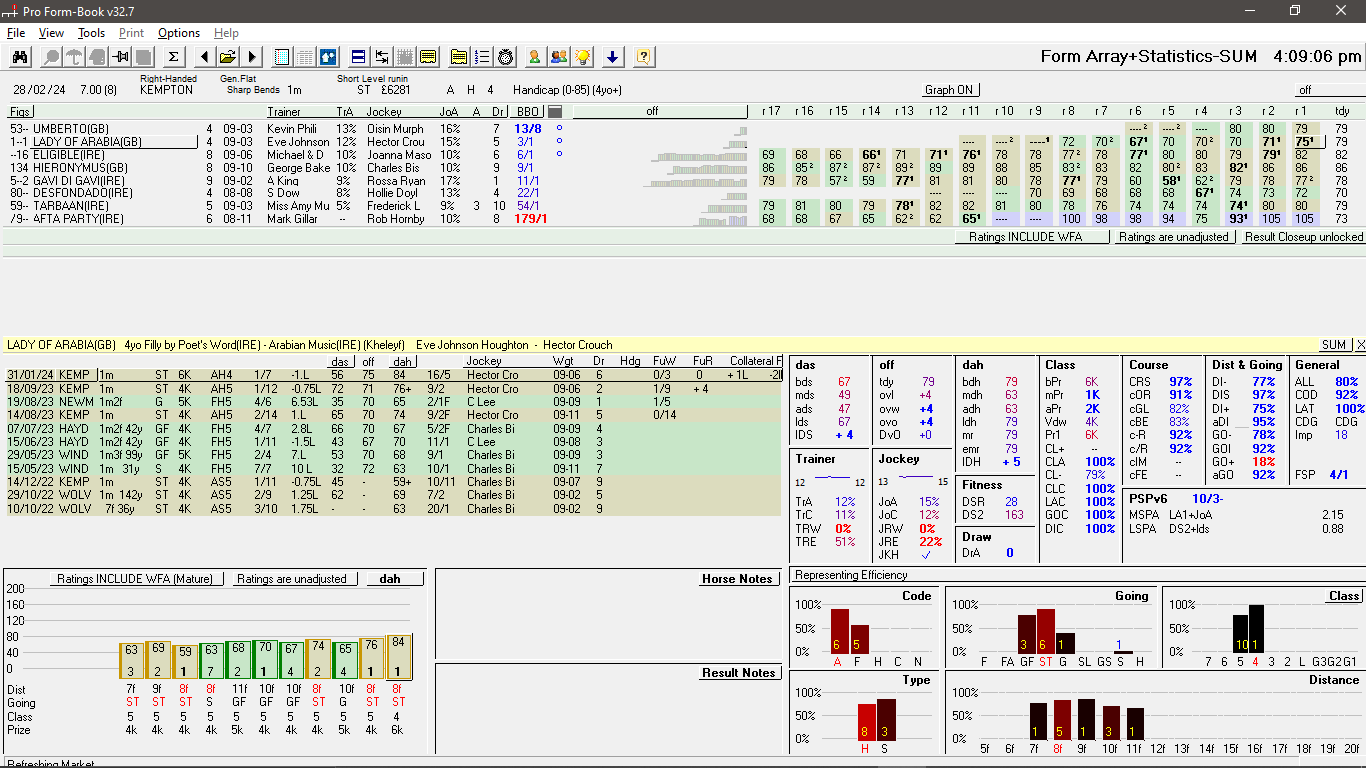Open the binoculars search tool
This screenshot has height=768, width=1366.
point(20,57)
